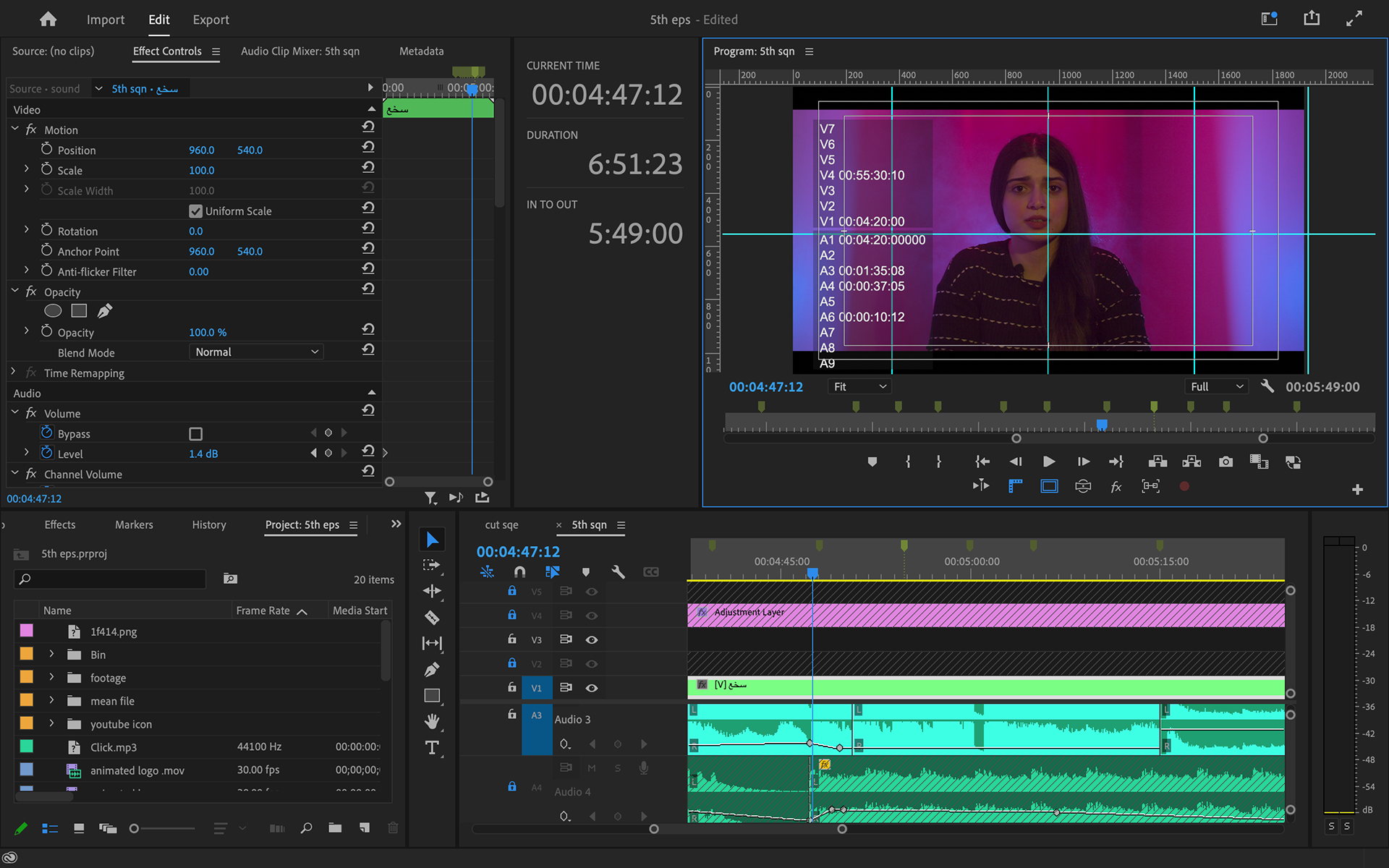Select the Type tool

click(432, 748)
